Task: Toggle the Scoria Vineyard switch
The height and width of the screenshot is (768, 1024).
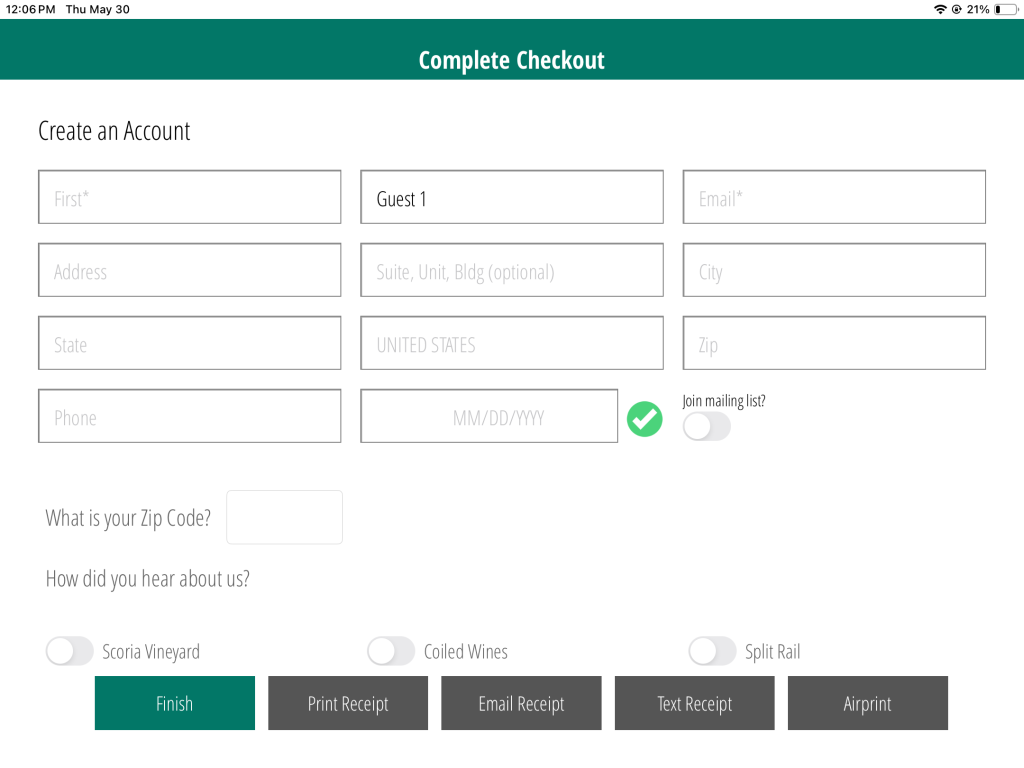Action: coord(70,652)
